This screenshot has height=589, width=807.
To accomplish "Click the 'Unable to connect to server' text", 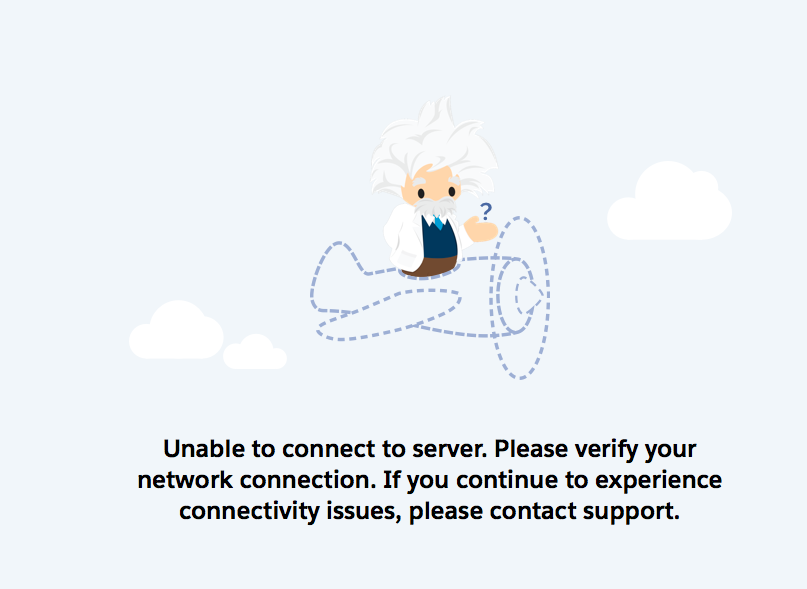I will click(x=325, y=449).
